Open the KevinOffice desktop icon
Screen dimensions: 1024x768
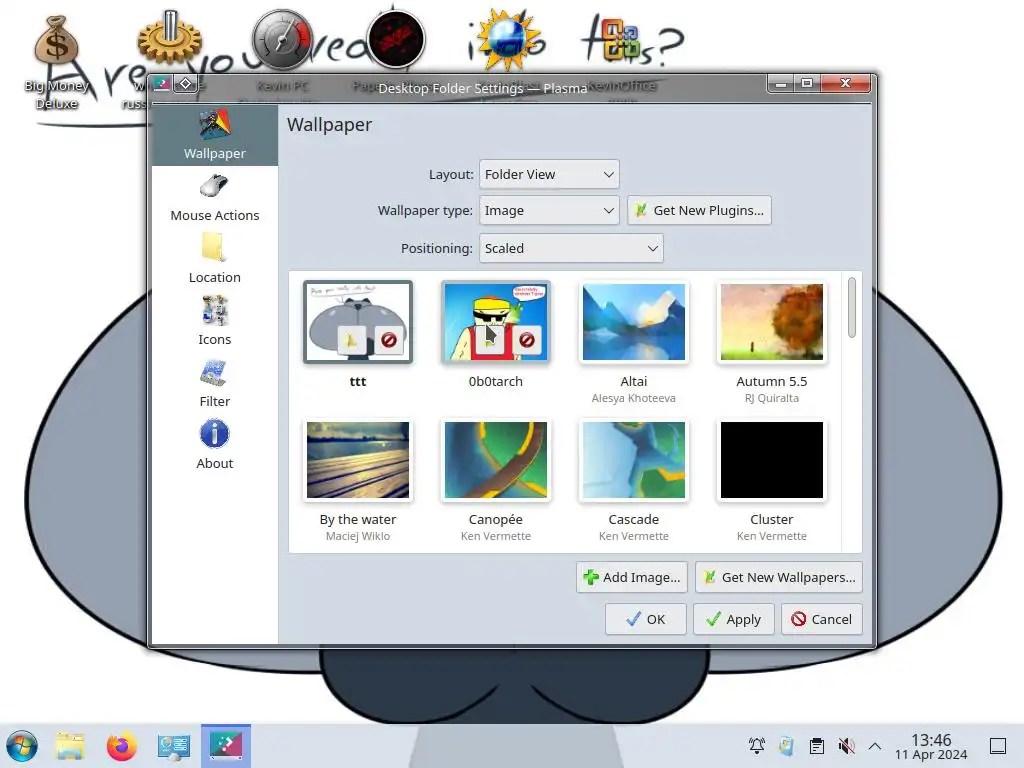tap(620, 39)
